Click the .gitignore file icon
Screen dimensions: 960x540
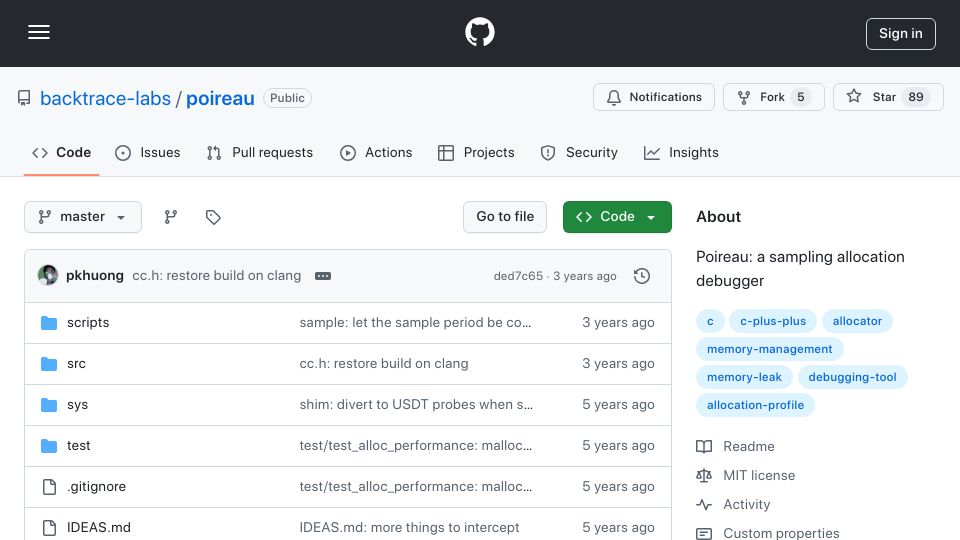(49, 487)
